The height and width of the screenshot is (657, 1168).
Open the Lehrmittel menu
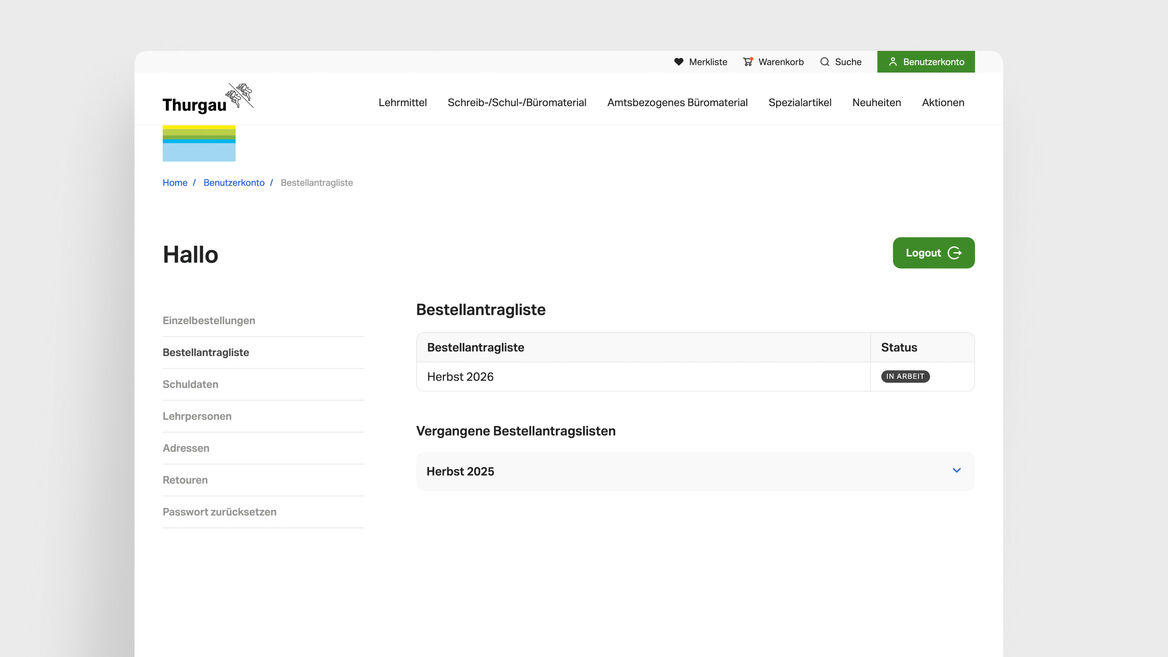coord(402,102)
